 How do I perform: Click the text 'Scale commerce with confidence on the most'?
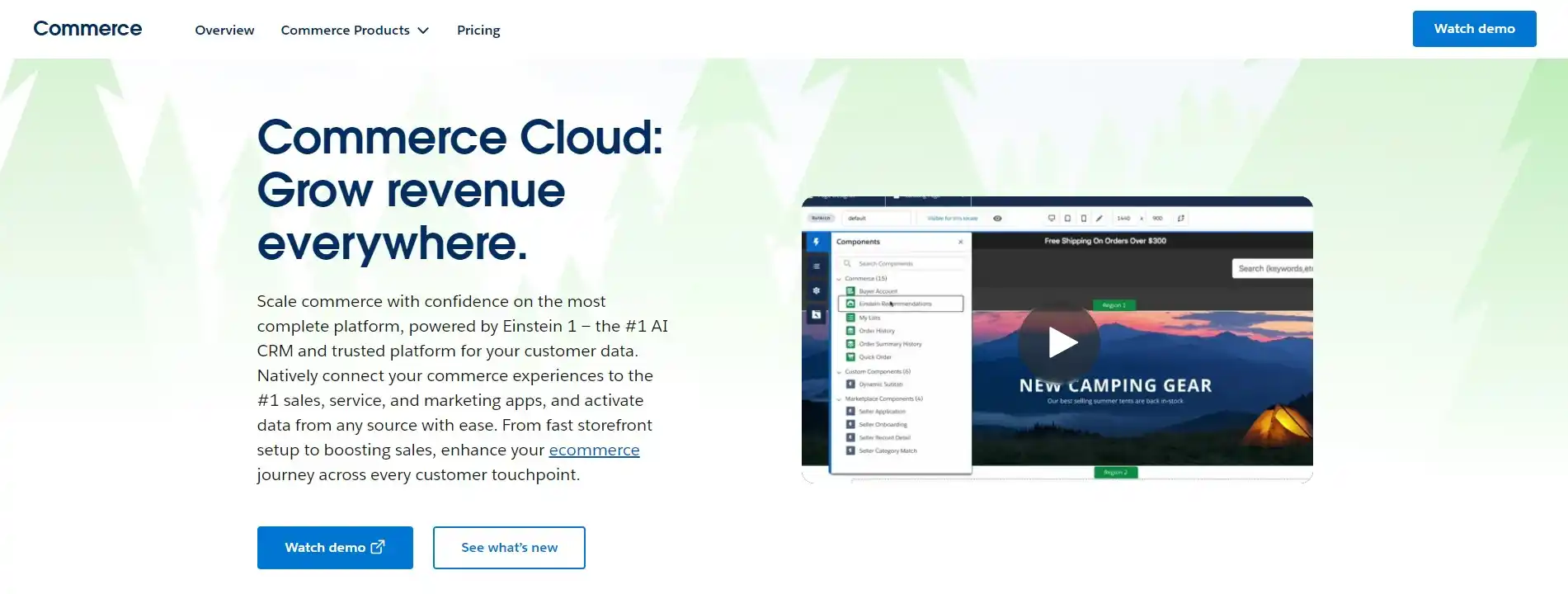pos(431,301)
